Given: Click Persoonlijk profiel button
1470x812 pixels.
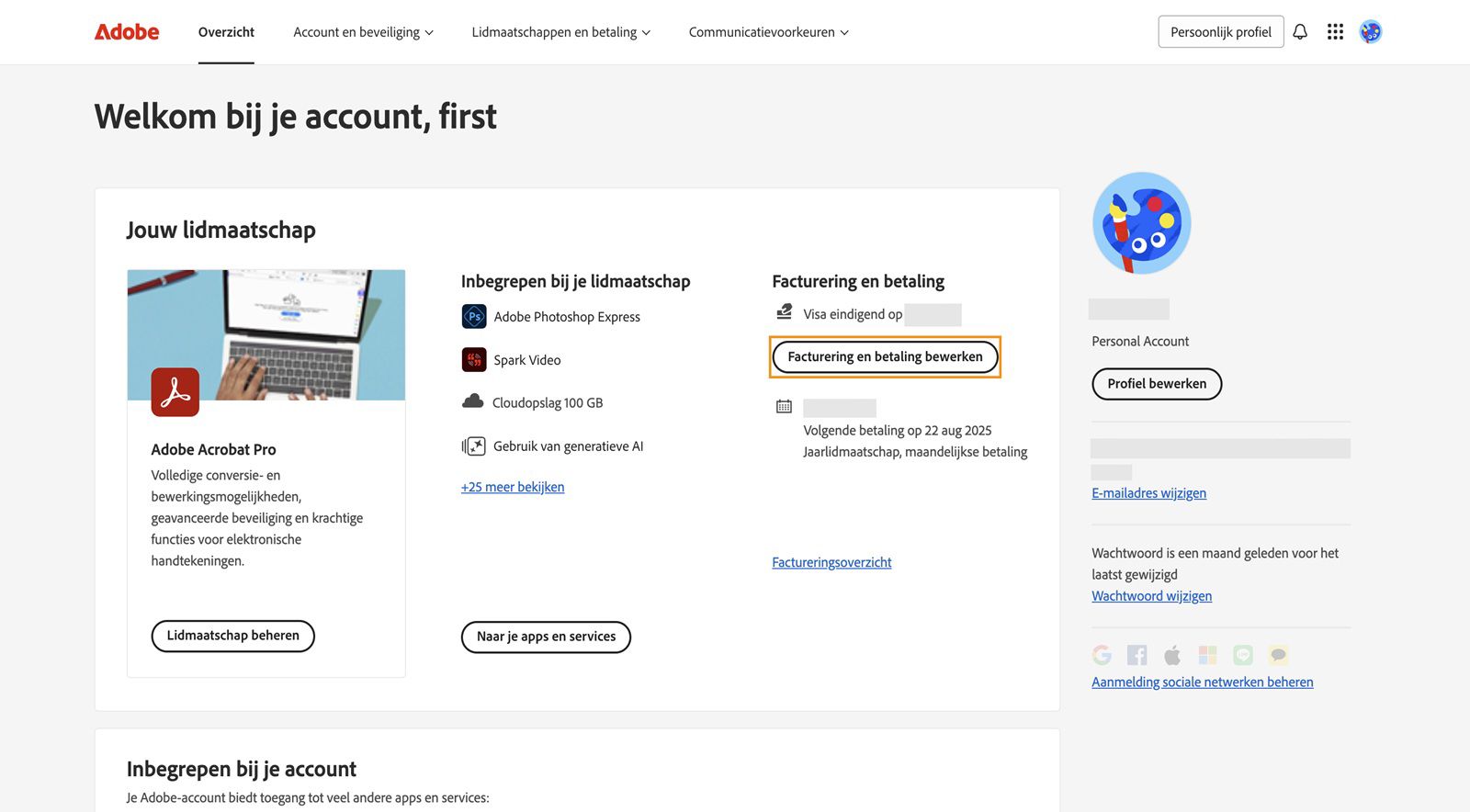Looking at the screenshot, I should click(x=1220, y=32).
